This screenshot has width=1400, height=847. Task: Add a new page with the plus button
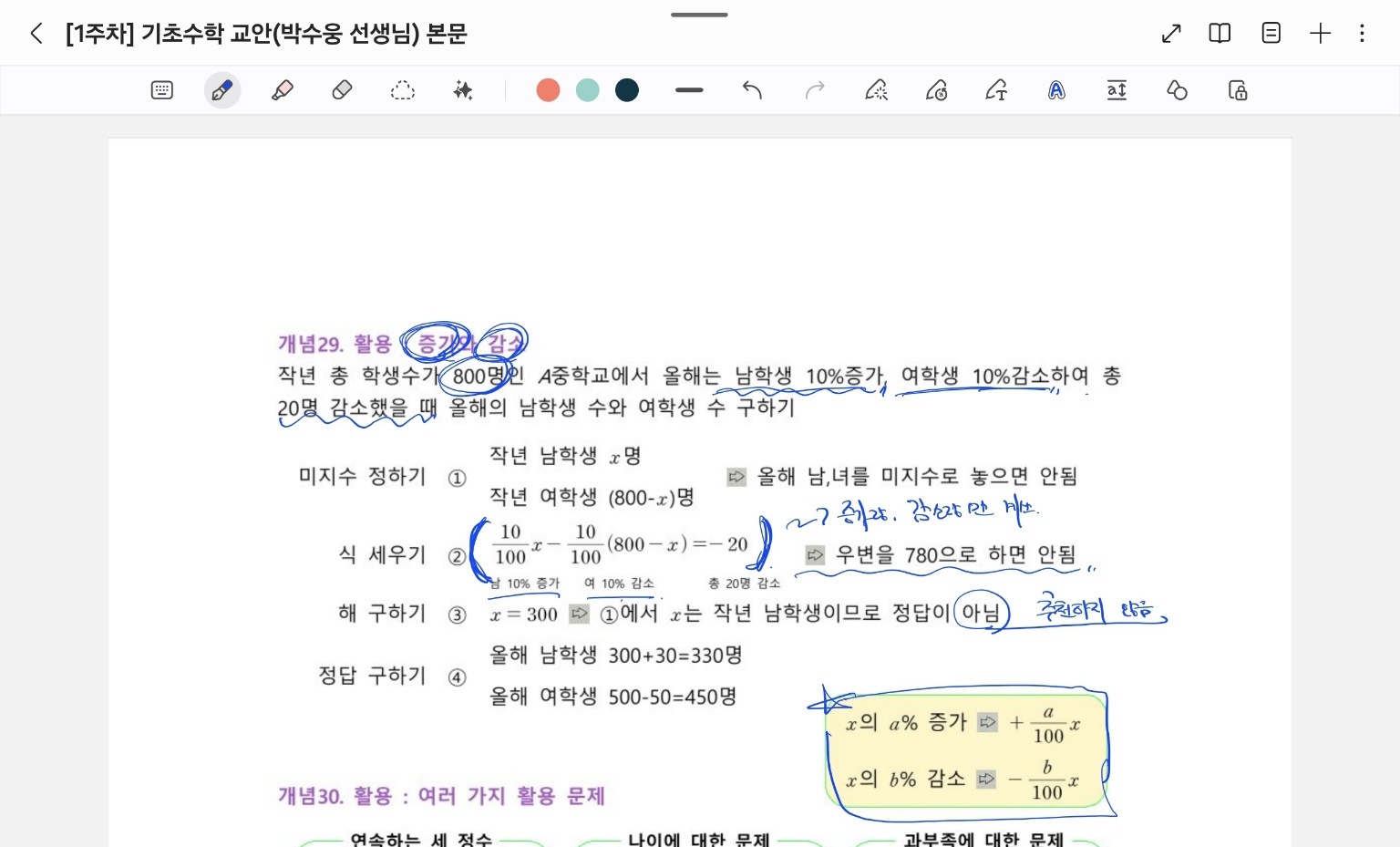click(x=1320, y=34)
